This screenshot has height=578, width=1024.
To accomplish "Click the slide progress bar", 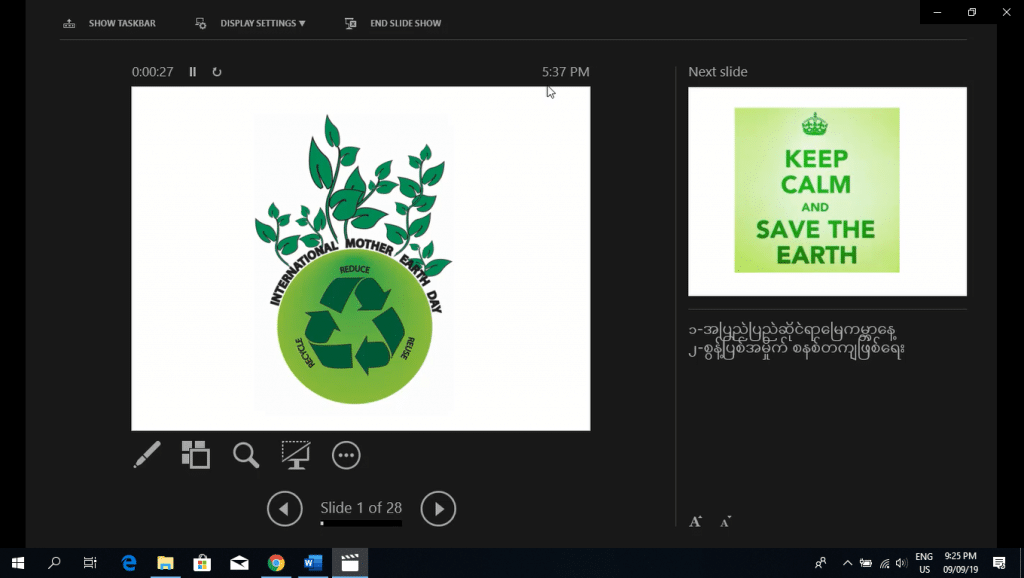I will coord(361,523).
